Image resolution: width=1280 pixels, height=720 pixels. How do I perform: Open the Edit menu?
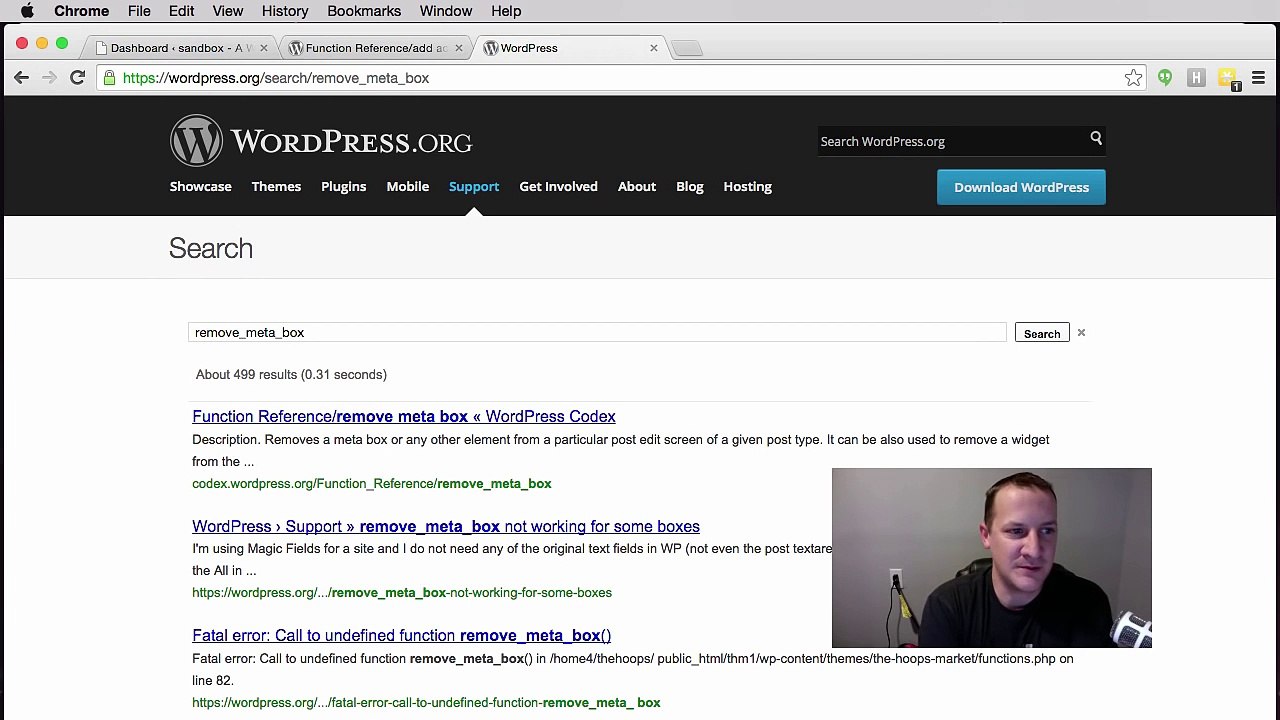[x=181, y=11]
